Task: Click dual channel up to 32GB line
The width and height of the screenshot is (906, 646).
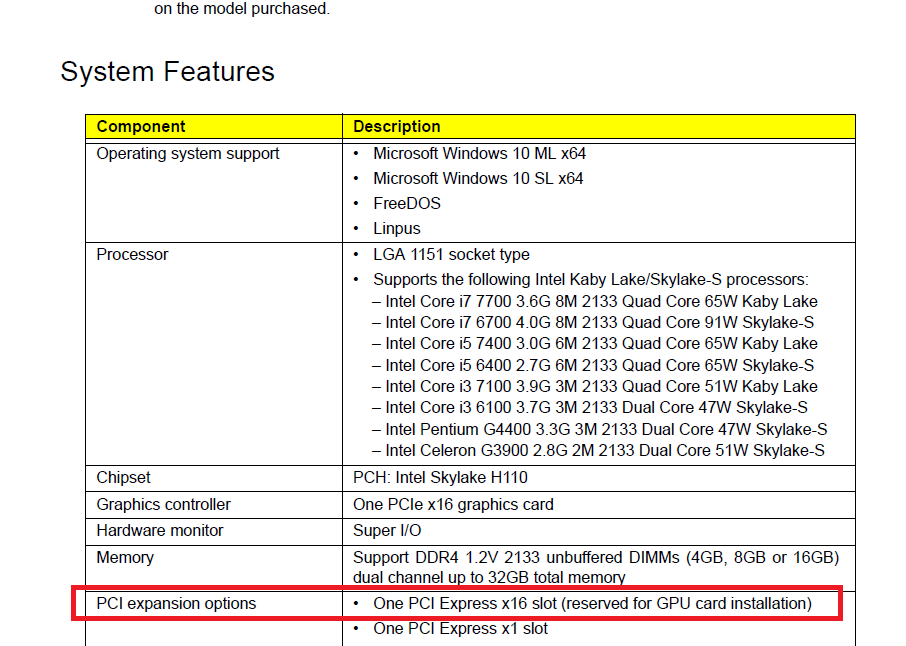Action: 489,578
